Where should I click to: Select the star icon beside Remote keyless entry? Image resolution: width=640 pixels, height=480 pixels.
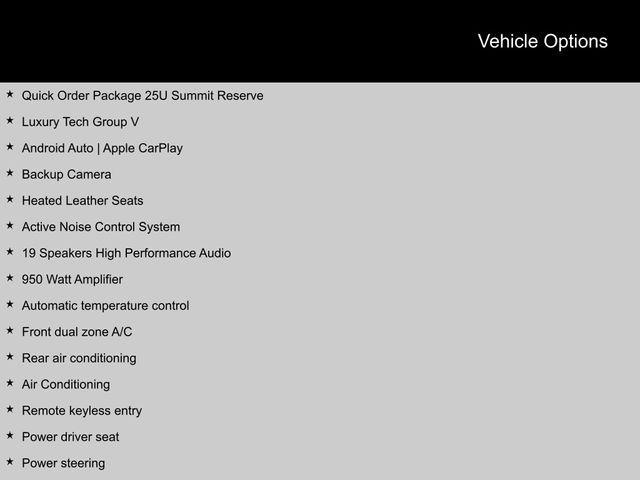click(10, 410)
